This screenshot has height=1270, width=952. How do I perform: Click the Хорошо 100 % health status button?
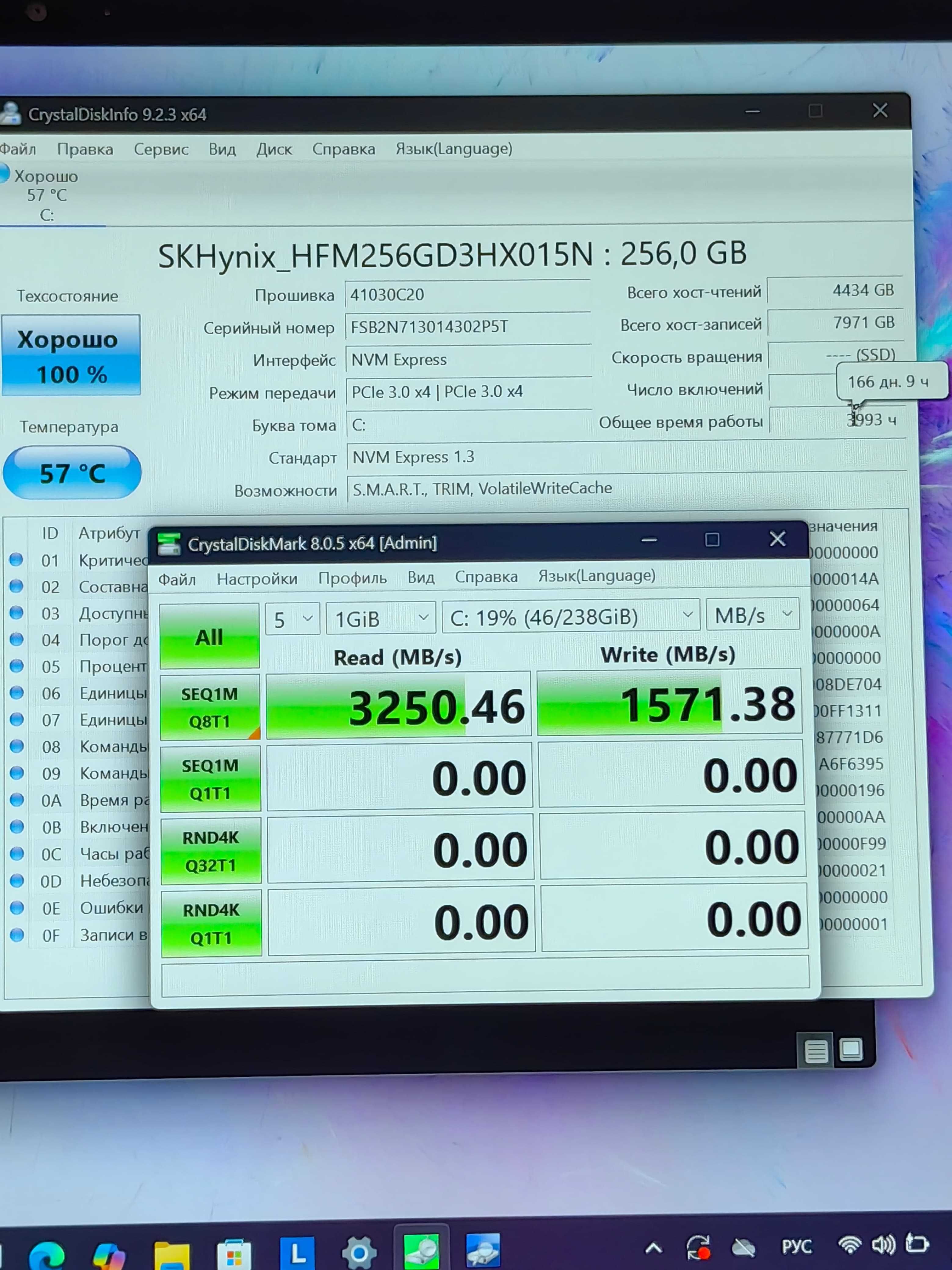coord(71,355)
